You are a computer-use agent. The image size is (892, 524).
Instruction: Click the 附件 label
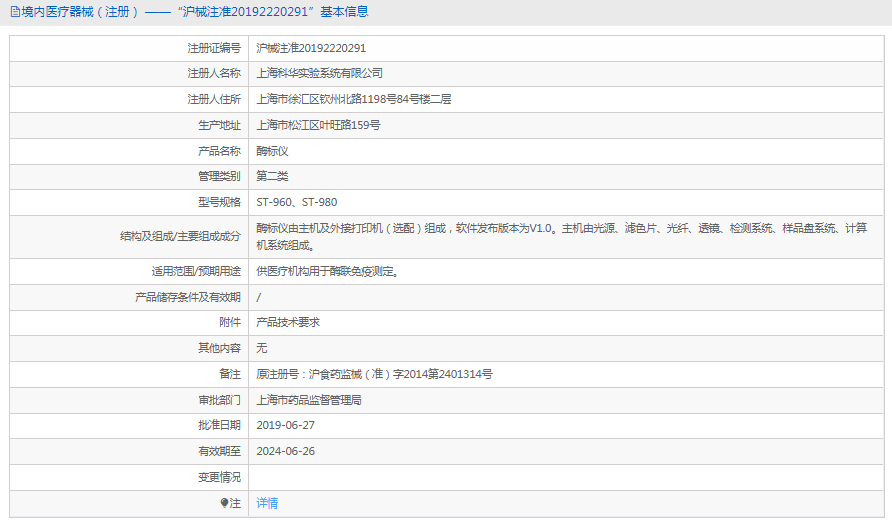230,323
